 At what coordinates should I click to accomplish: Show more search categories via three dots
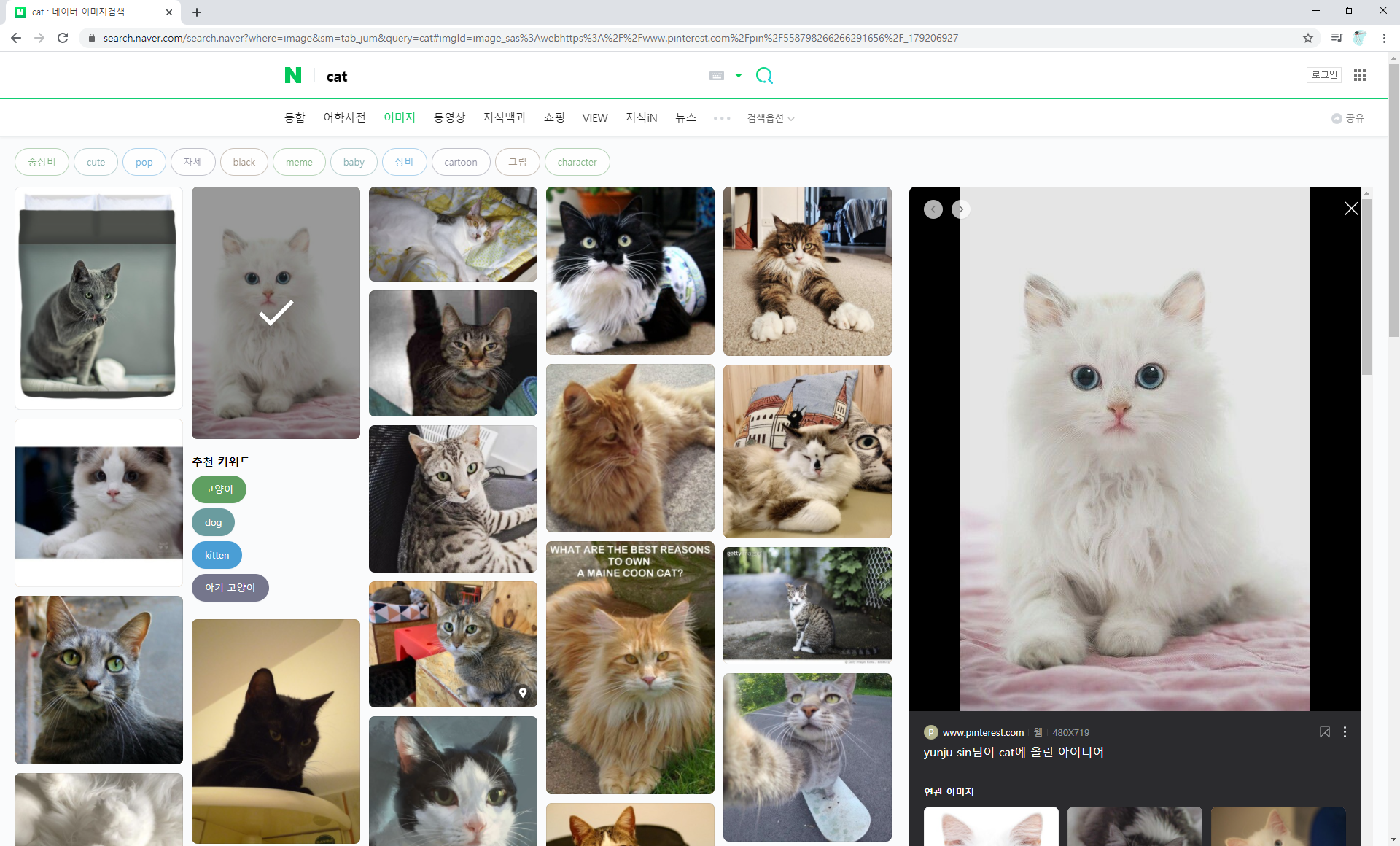721,118
